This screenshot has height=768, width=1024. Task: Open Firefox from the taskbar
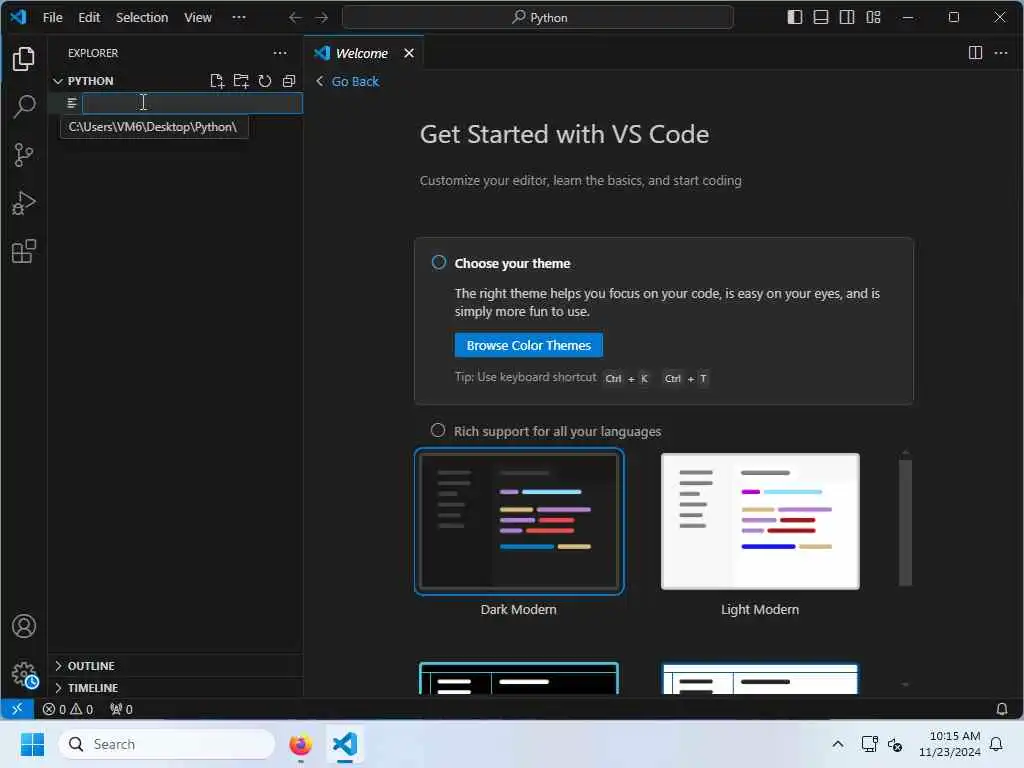click(300, 744)
